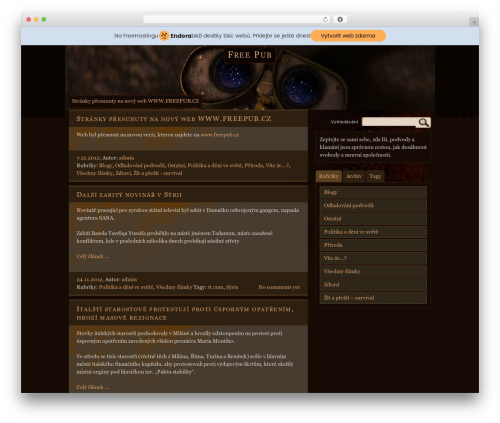500x423 pixels.
Task: Follow the www.freepub.cz link in the first post
Action: [220, 135]
